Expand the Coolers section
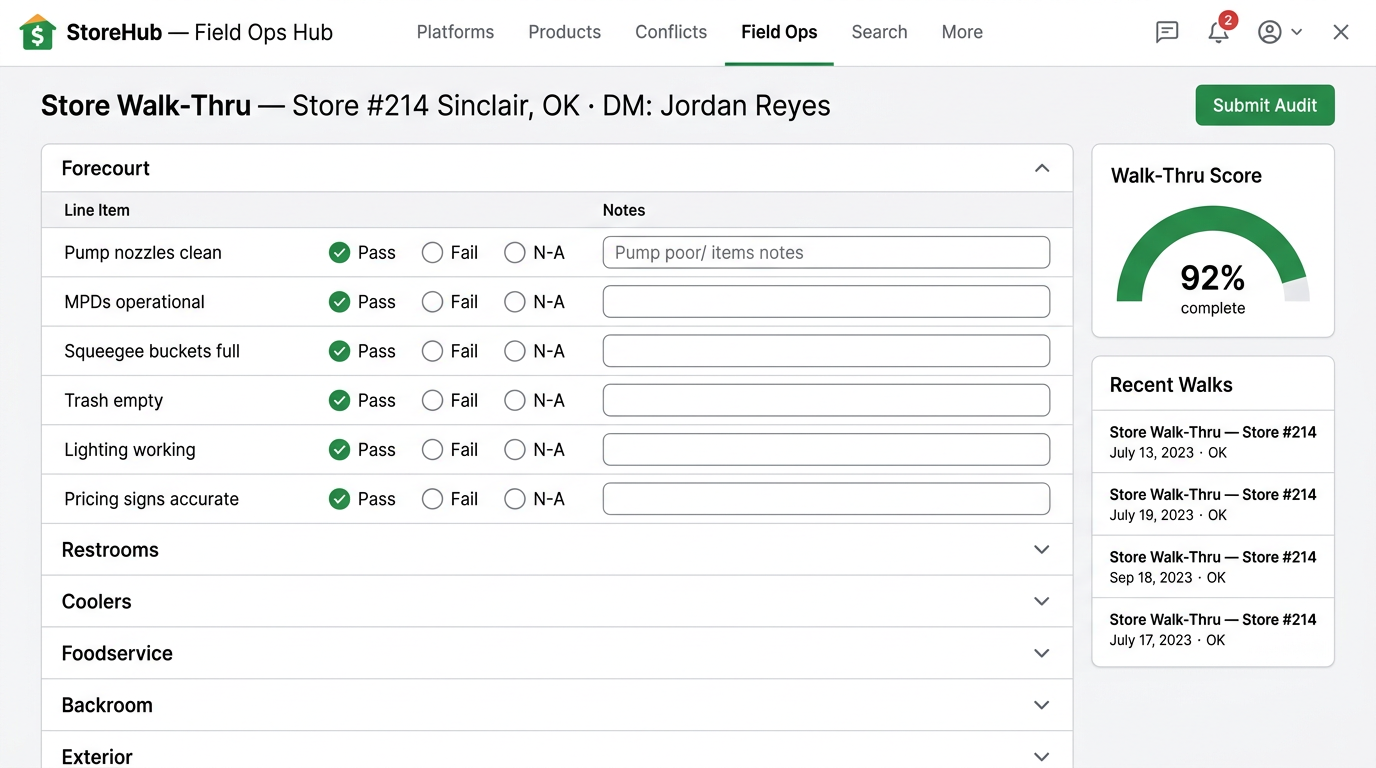The width and height of the screenshot is (1376, 768). coord(1042,601)
